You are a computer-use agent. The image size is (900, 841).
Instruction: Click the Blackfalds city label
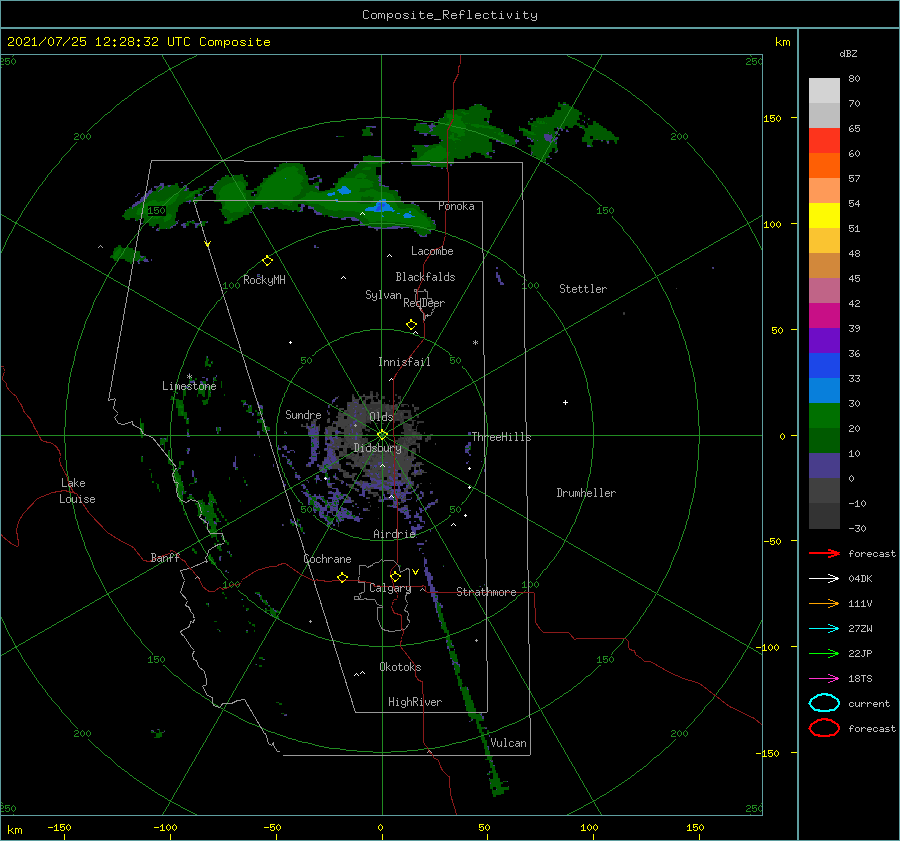click(x=425, y=277)
